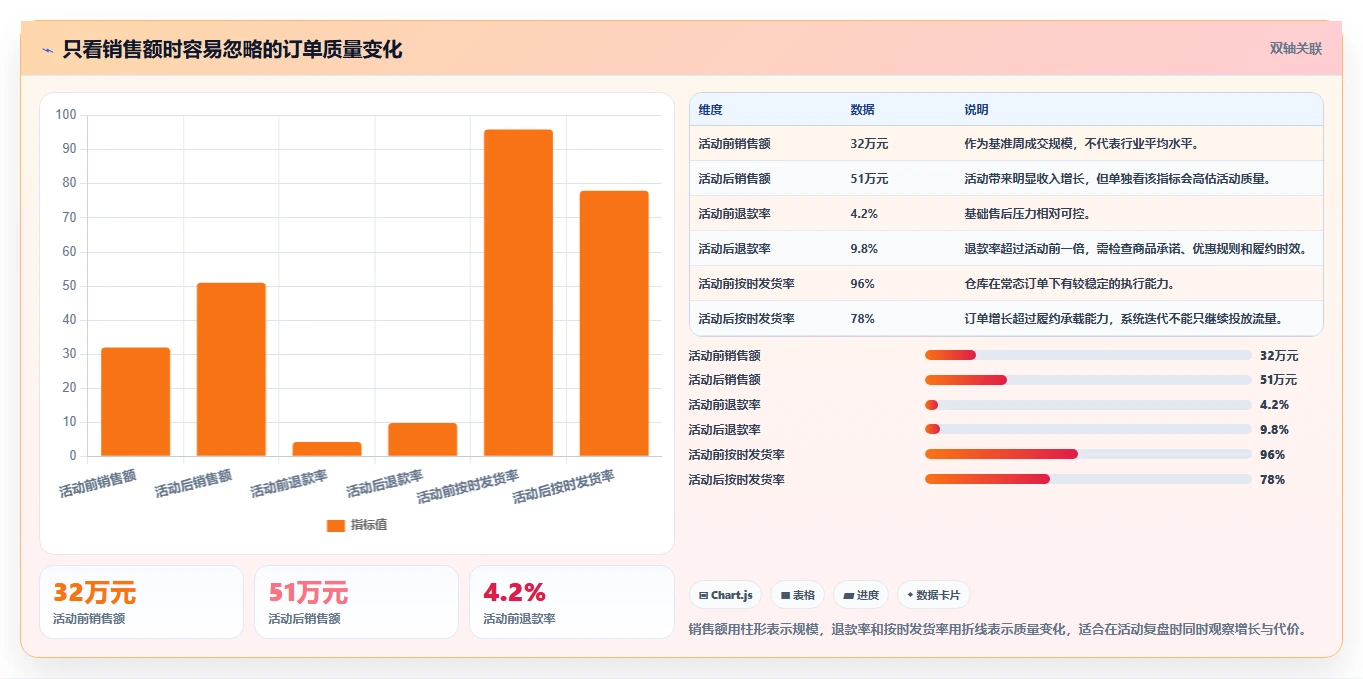Click table cell 4.2%
Image resolution: width=1363 pixels, height=679 pixels.
point(864,214)
